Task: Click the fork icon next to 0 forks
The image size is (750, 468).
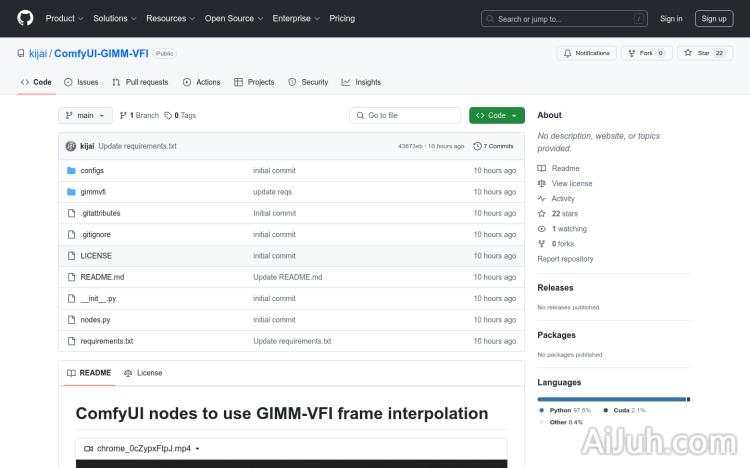Action: [x=541, y=244]
